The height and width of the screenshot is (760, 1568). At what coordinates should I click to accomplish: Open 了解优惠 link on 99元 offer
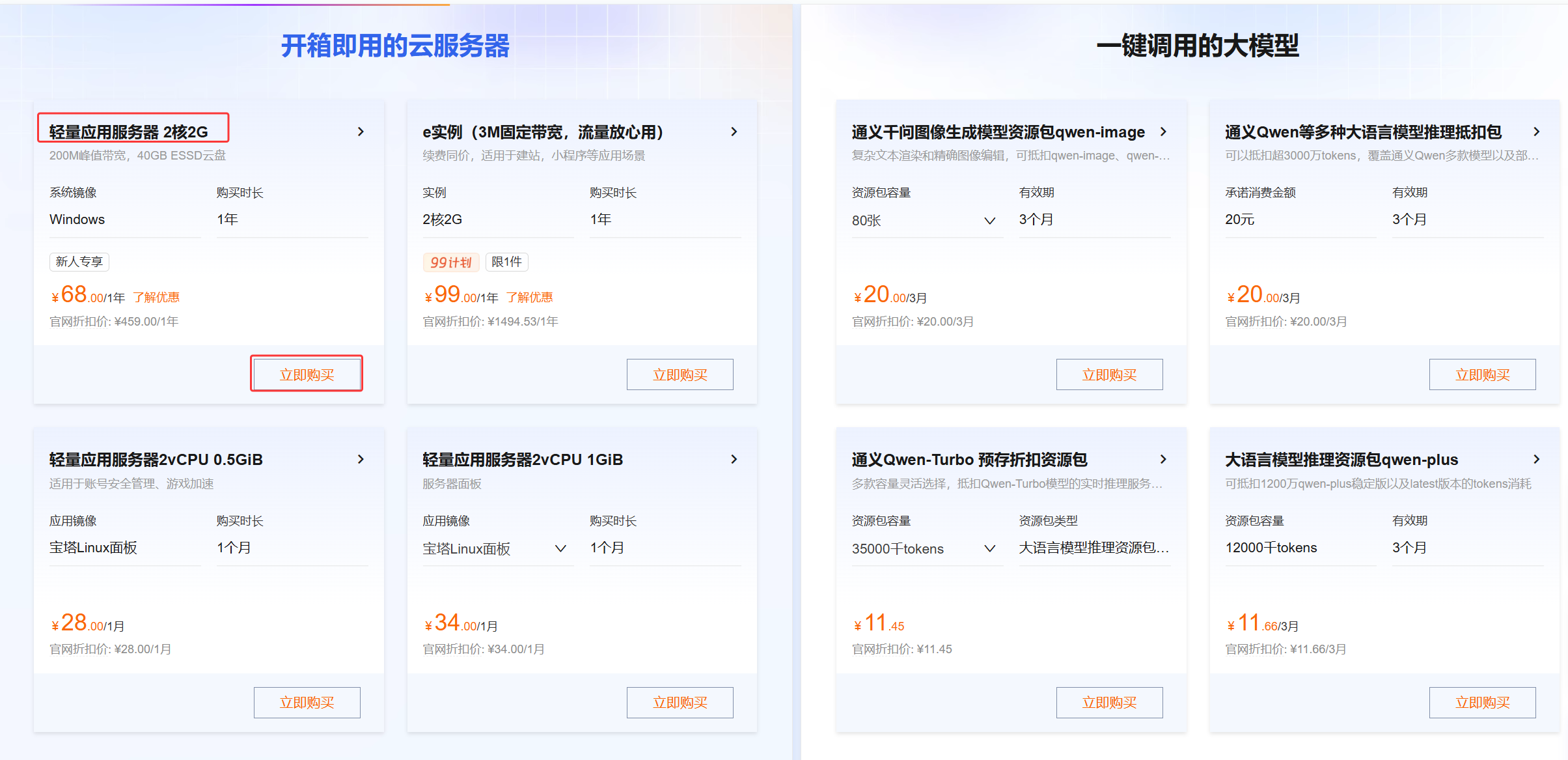tap(530, 296)
